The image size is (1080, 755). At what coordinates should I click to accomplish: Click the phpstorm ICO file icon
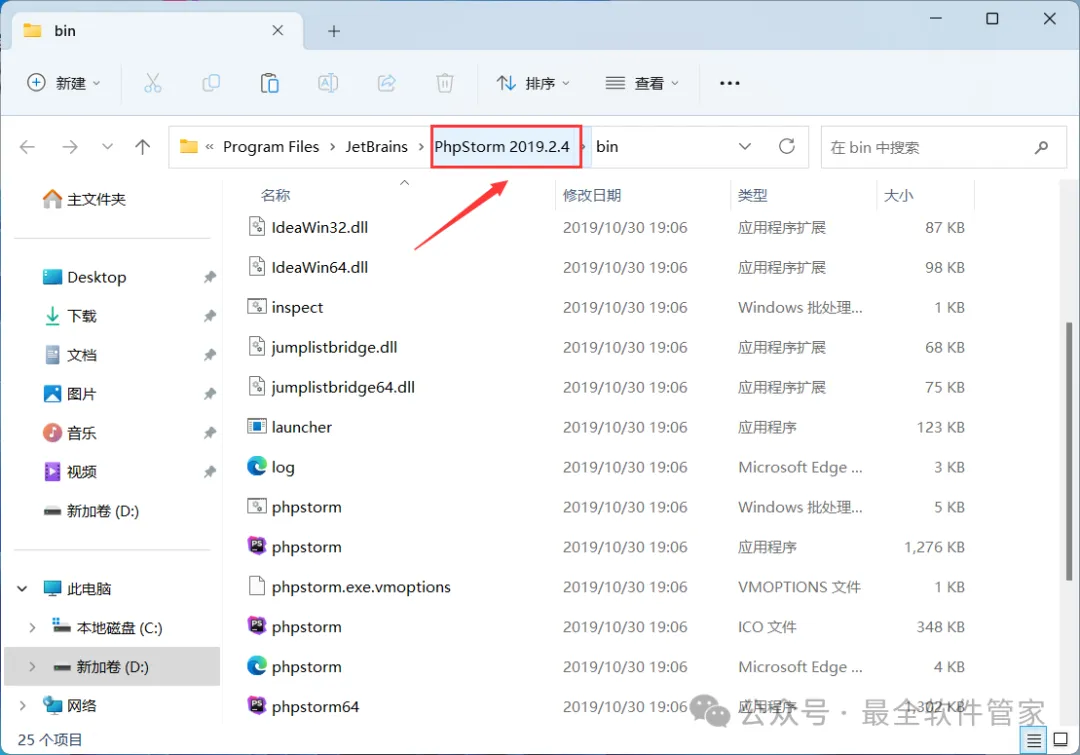[256, 626]
